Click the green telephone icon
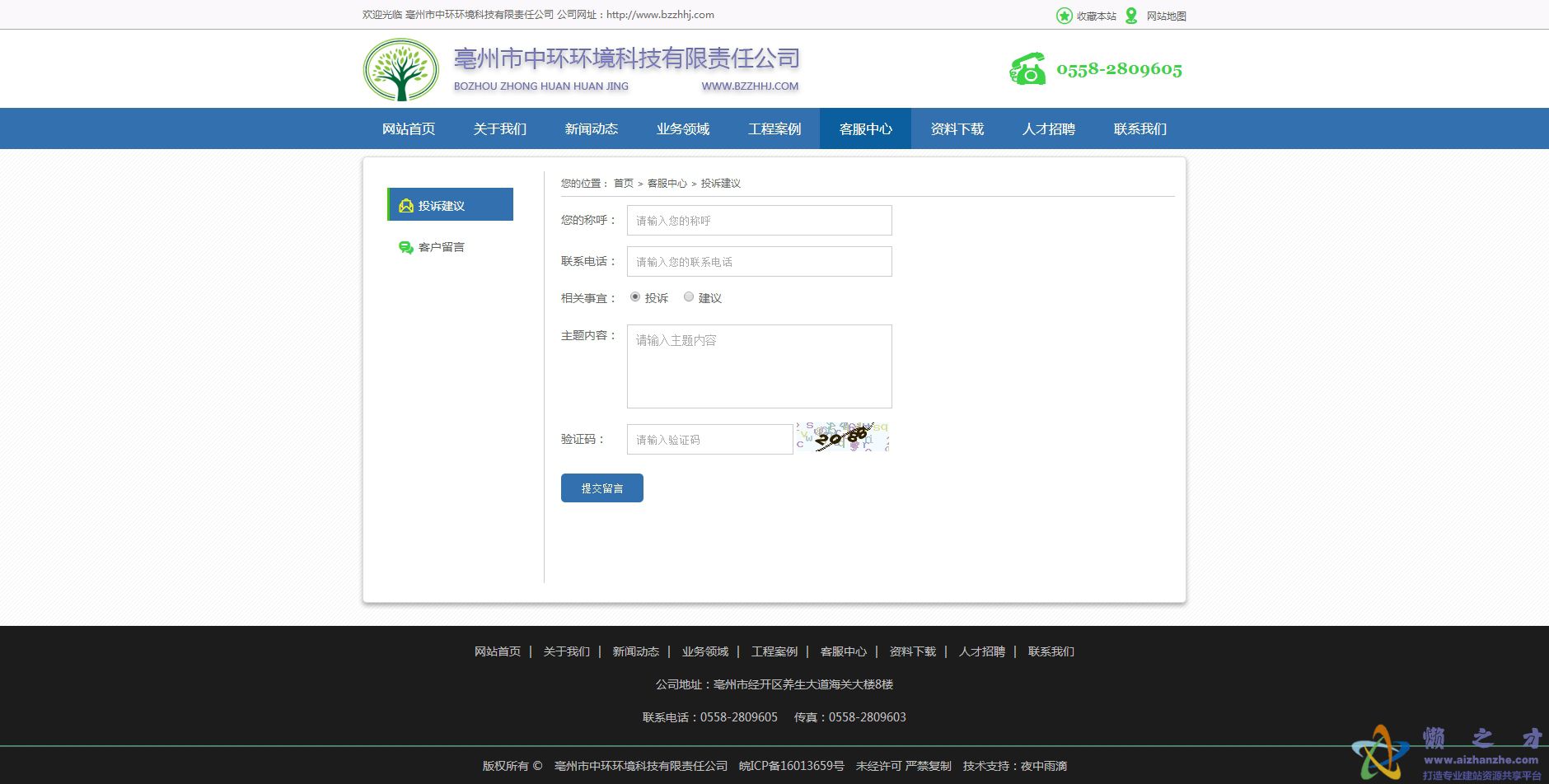Viewport: 1549px width, 784px height. [1027, 69]
